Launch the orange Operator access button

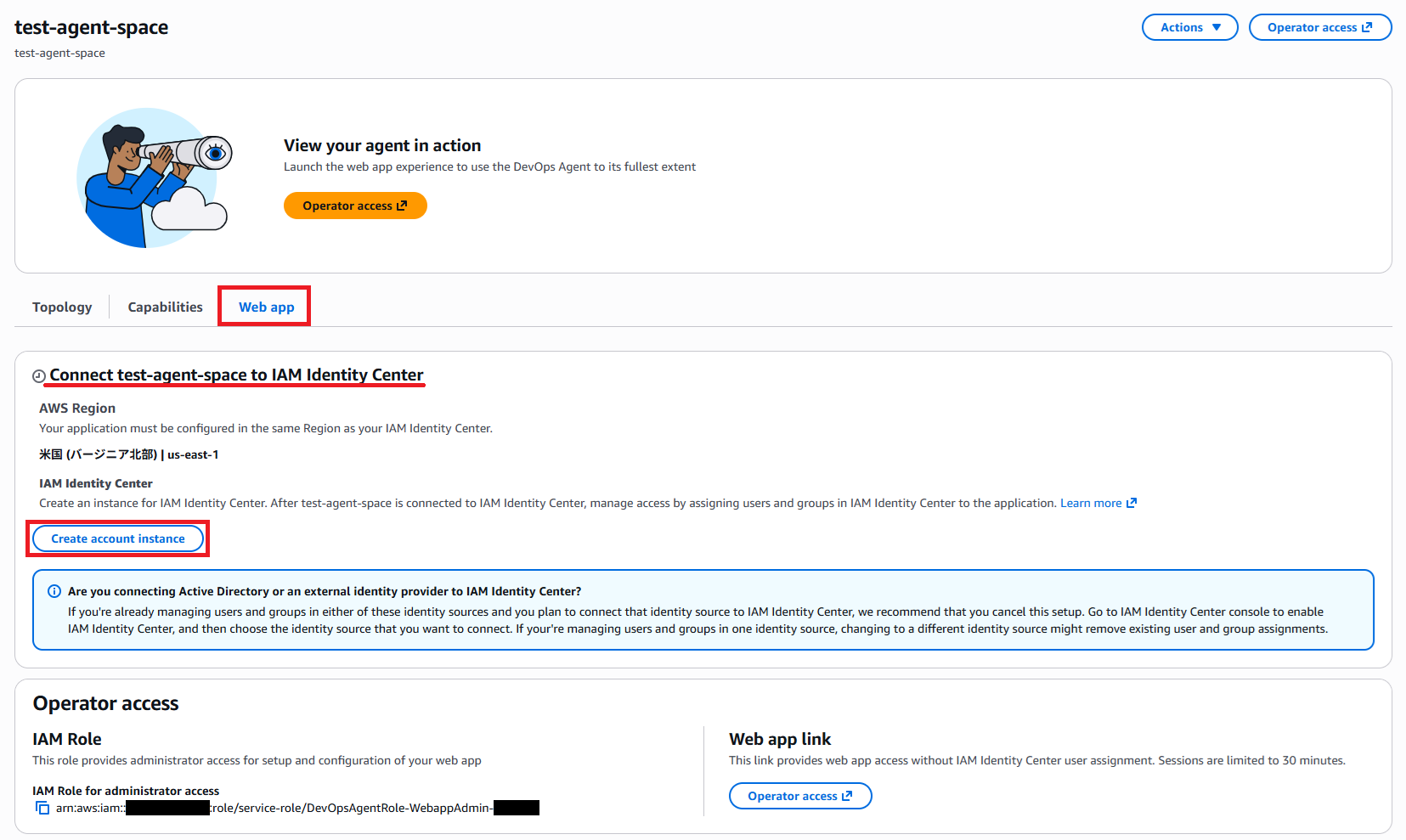pyautogui.click(x=355, y=205)
